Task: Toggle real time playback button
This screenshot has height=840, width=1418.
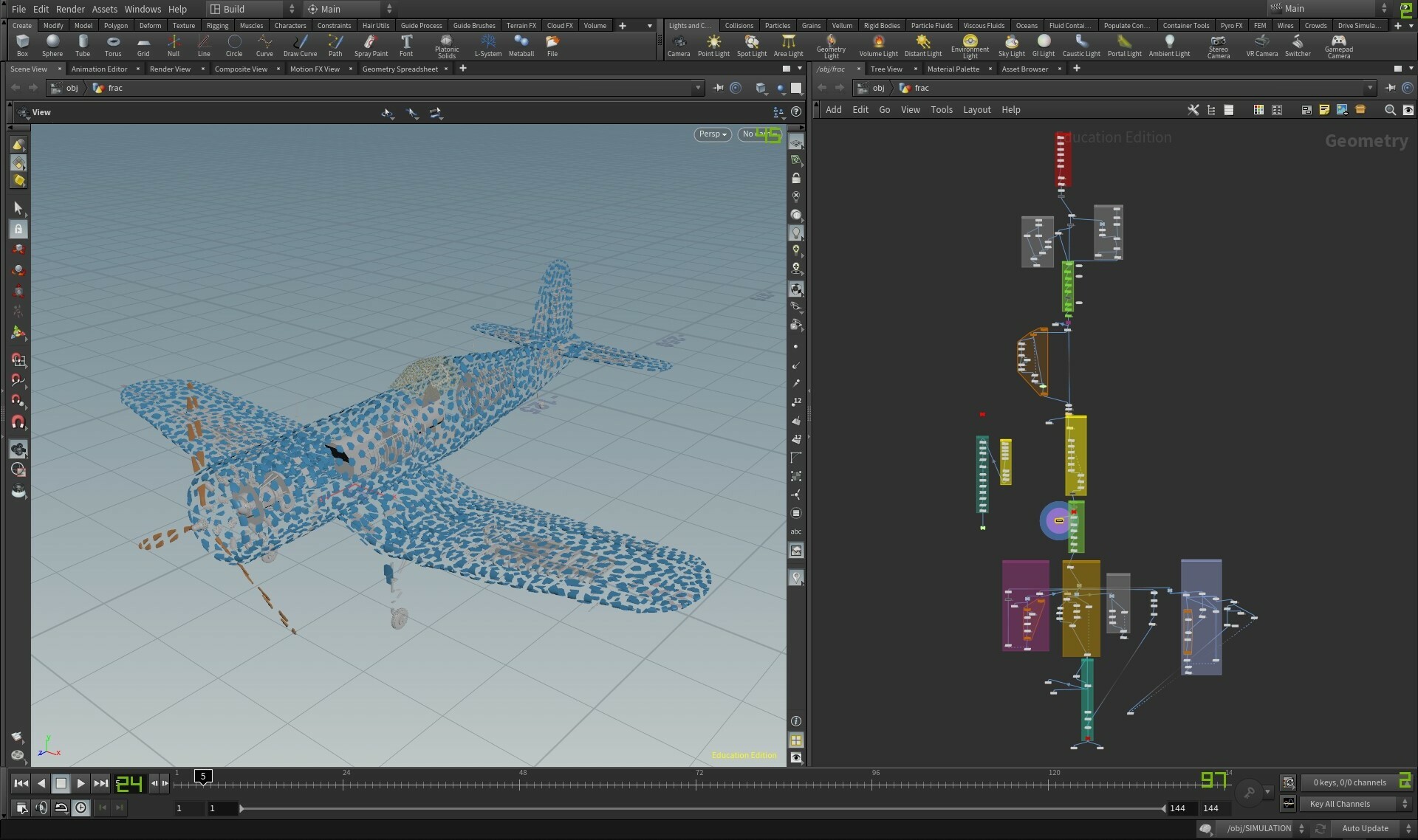Action: pyautogui.click(x=81, y=808)
